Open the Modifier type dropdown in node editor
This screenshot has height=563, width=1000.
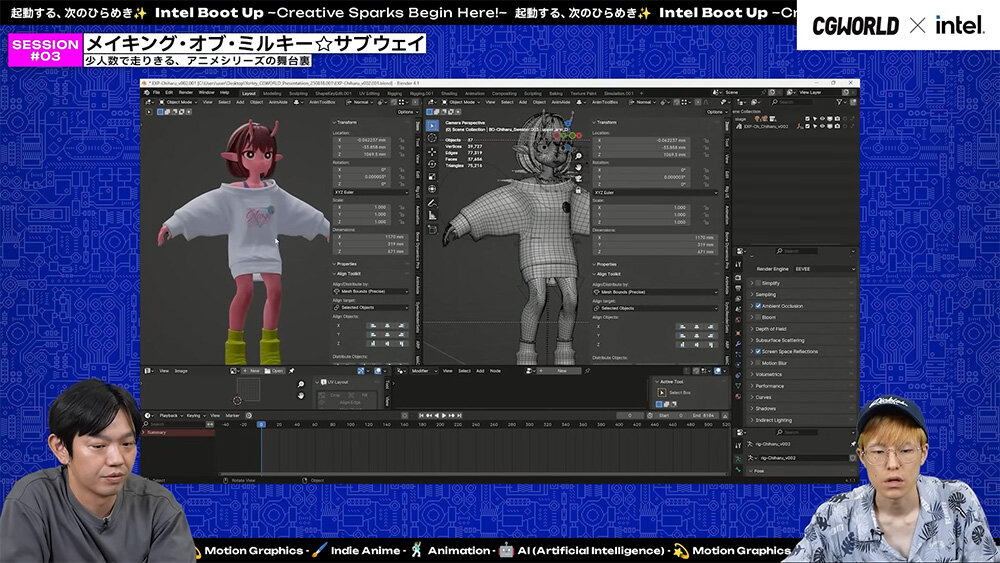(x=422, y=370)
